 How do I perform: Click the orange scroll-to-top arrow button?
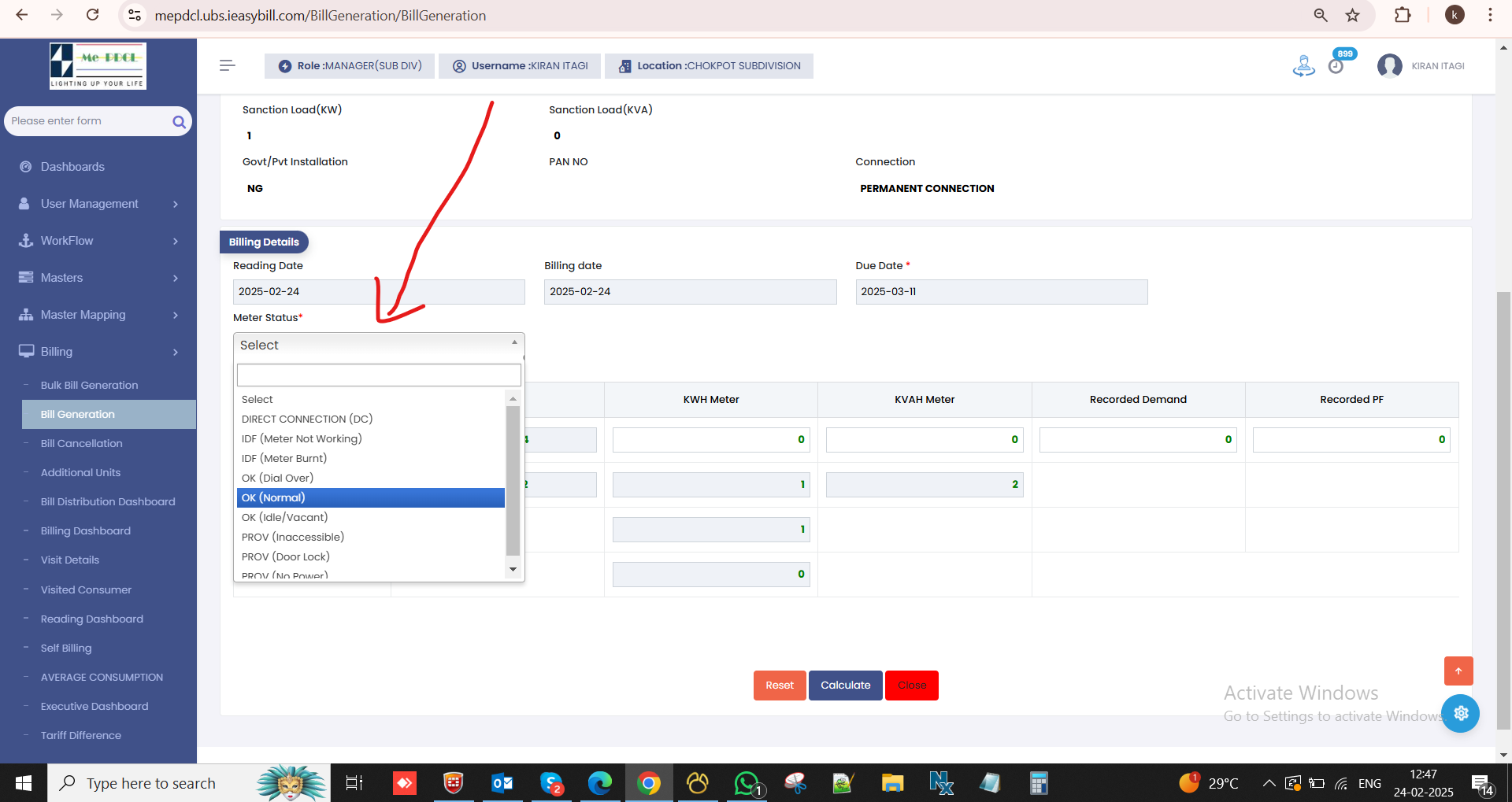(x=1458, y=671)
